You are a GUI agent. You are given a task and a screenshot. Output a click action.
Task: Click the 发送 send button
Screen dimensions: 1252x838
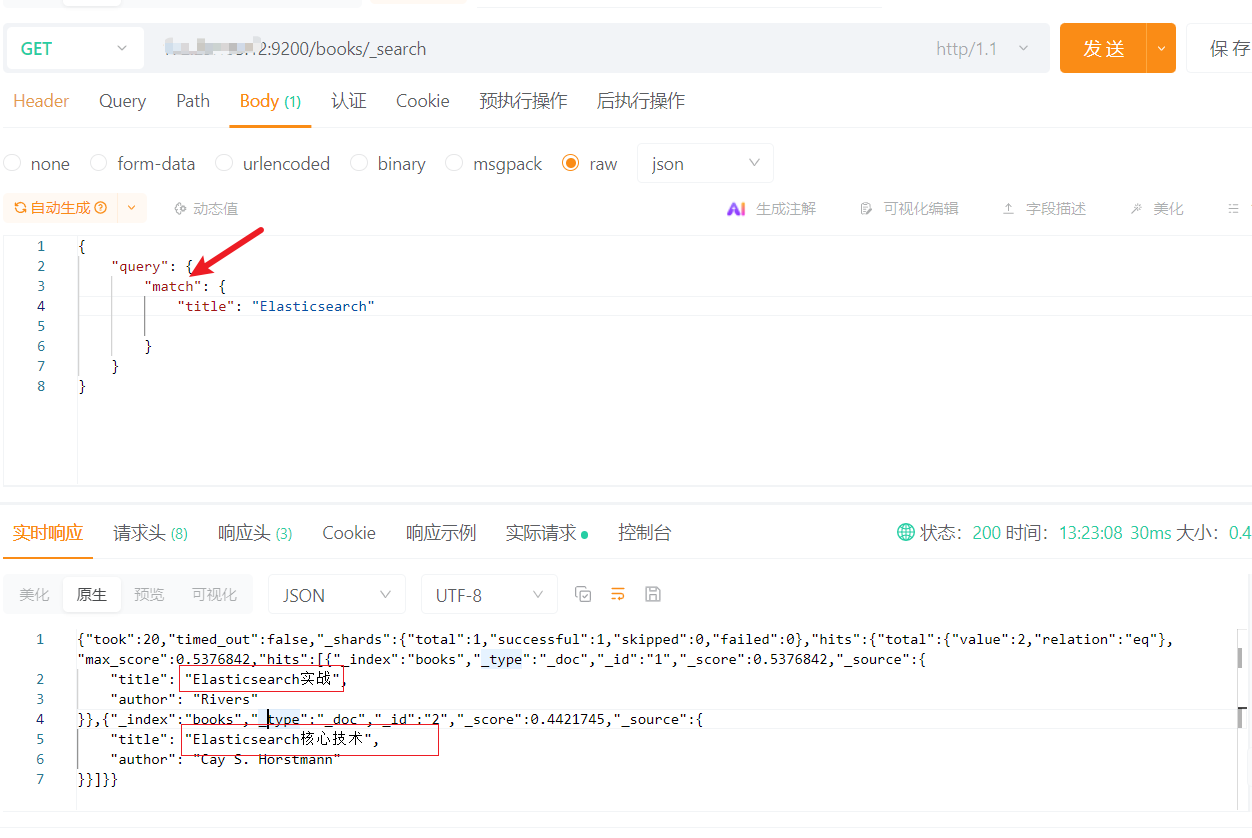tap(1104, 49)
